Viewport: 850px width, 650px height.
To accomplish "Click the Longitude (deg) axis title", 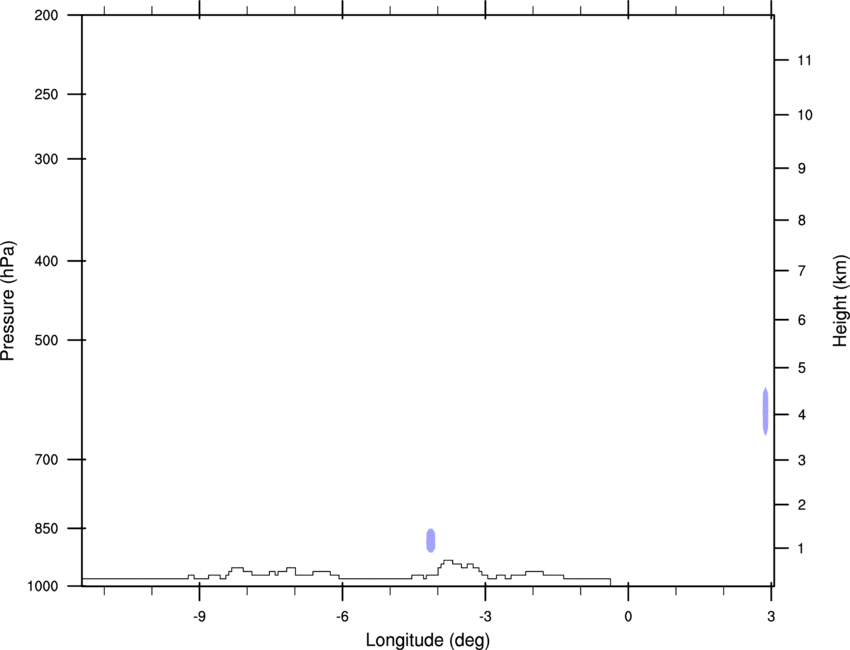I will pos(428,640).
